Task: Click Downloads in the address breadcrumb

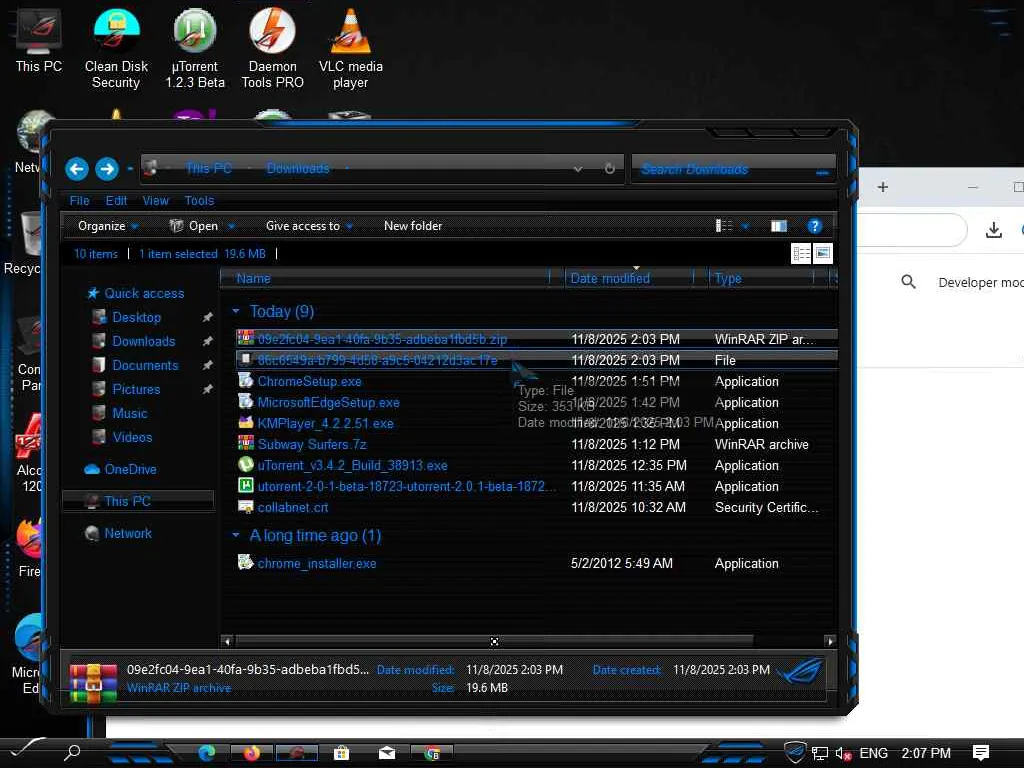Action: pyautogui.click(x=298, y=168)
